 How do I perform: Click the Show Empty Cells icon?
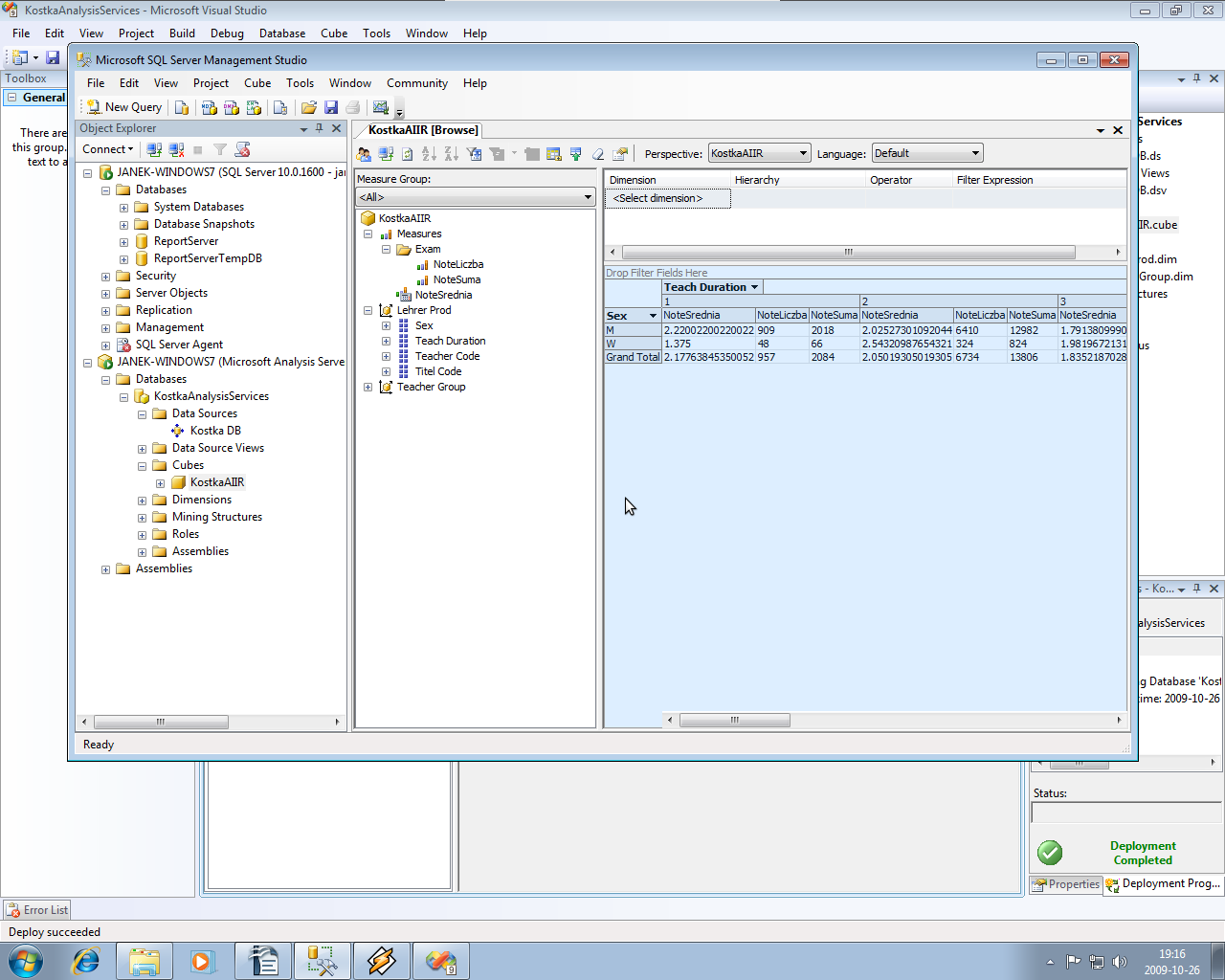click(x=553, y=153)
